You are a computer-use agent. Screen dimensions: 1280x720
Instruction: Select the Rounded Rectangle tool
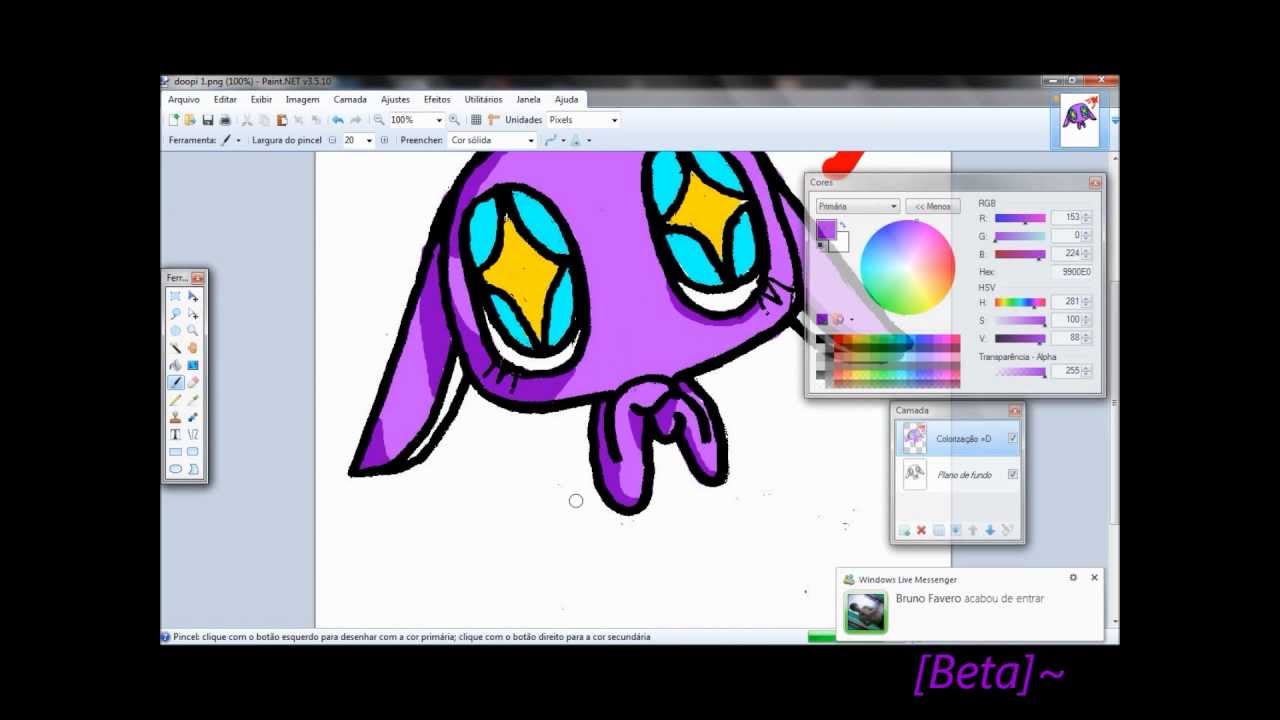click(193, 451)
